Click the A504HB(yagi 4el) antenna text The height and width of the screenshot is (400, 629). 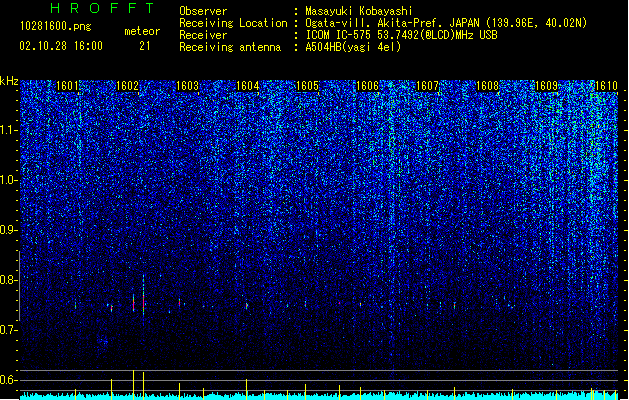click(353, 47)
